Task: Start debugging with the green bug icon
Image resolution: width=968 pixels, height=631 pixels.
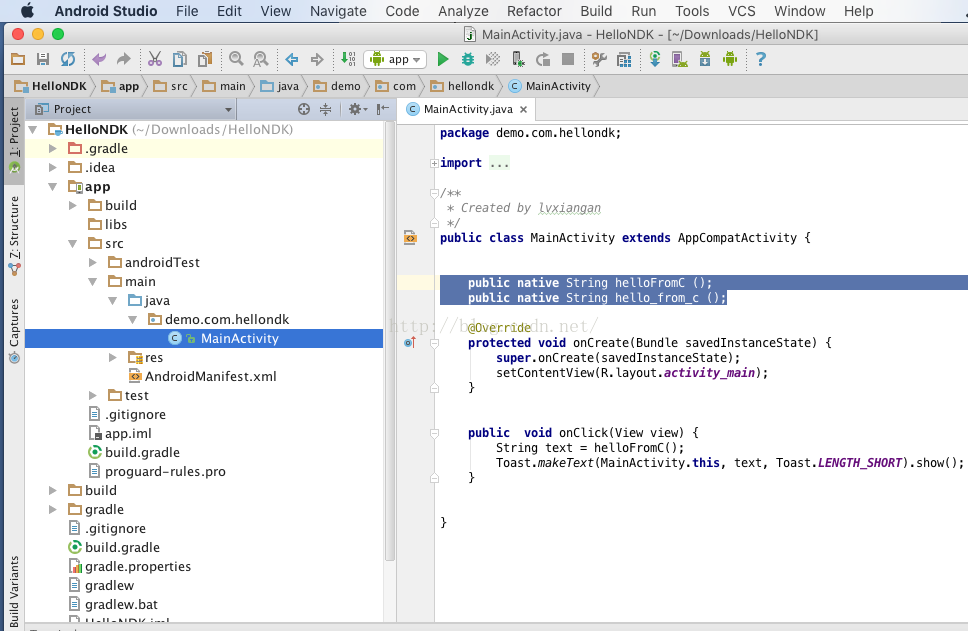Action: click(468, 59)
